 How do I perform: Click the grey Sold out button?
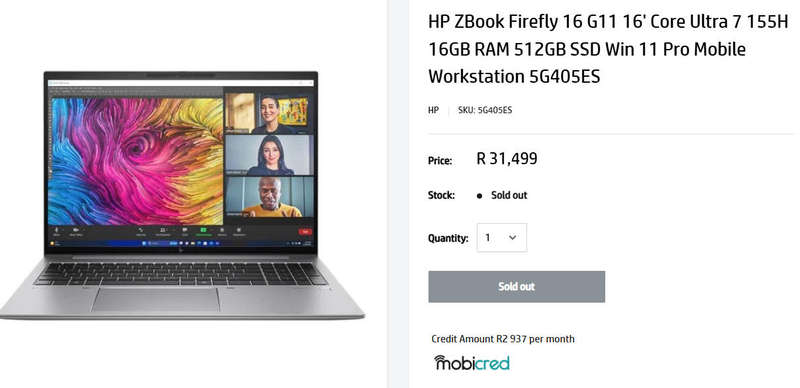pos(516,286)
